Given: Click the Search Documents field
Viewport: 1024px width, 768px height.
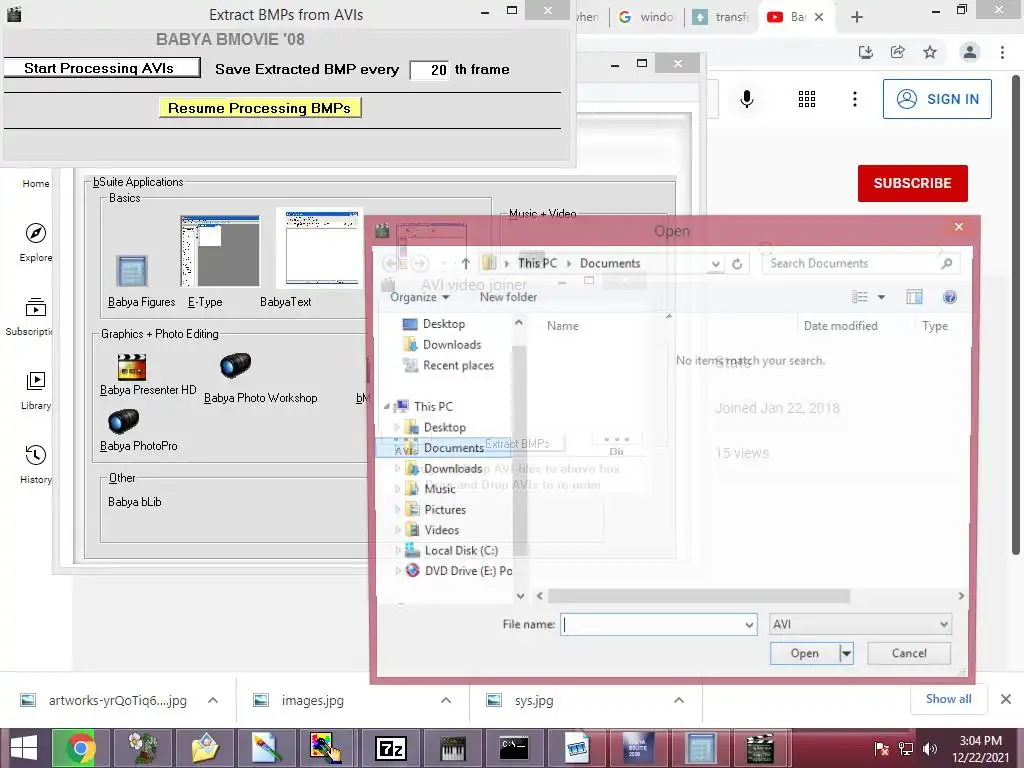Looking at the screenshot, I should point(861,263).
